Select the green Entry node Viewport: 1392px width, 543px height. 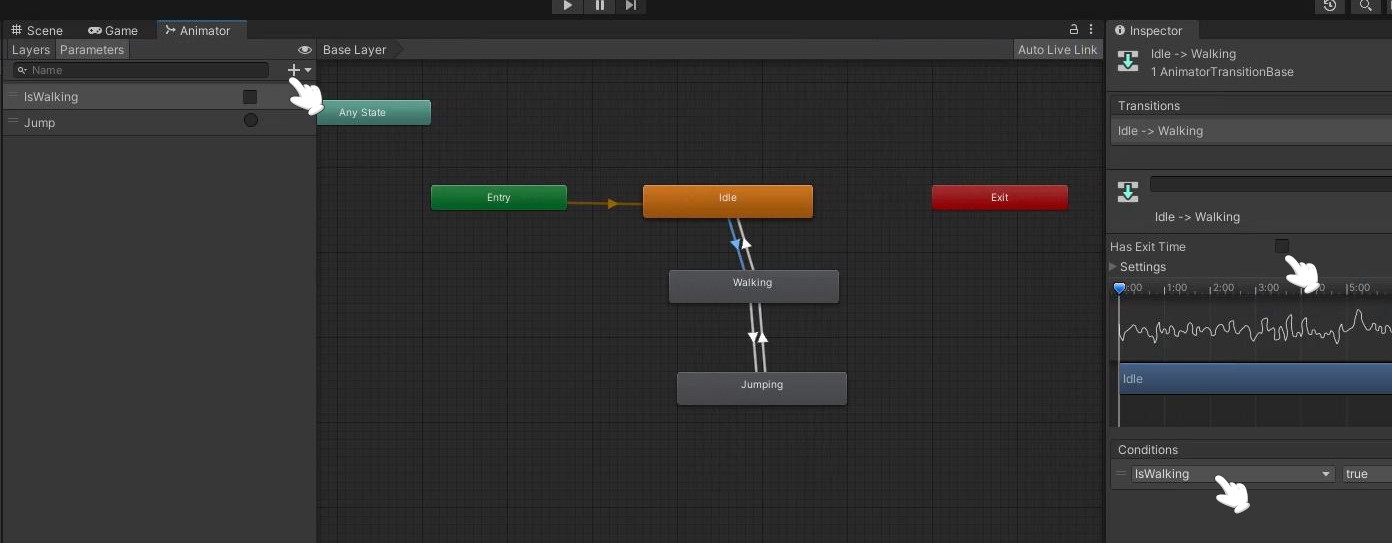[x=498, y=197]
